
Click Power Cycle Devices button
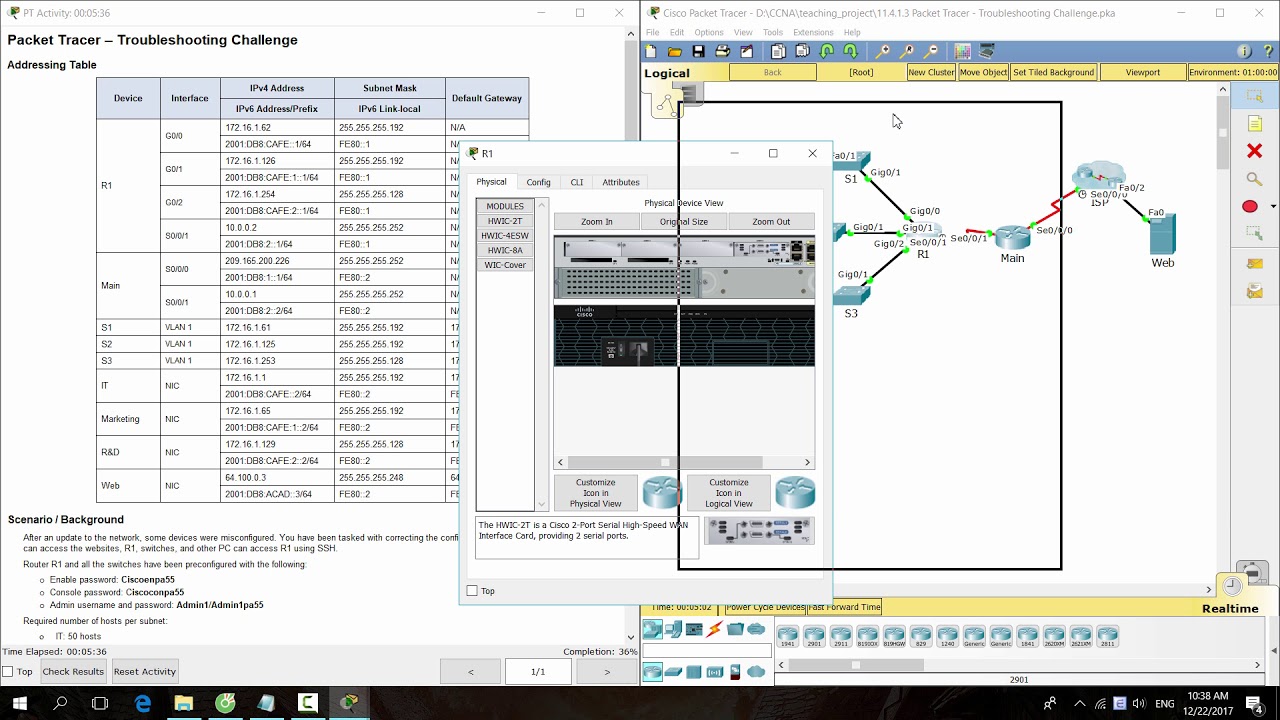[765, 607]
